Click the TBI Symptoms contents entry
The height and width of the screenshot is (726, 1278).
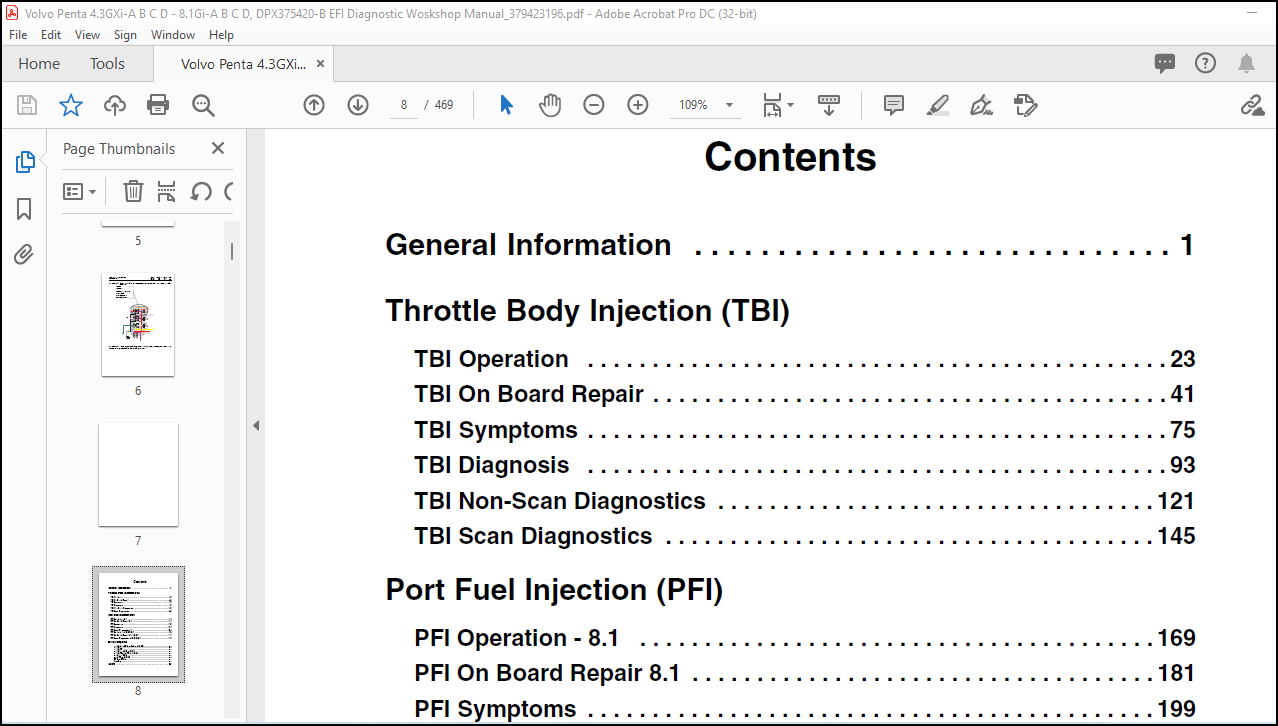[804, 430]
